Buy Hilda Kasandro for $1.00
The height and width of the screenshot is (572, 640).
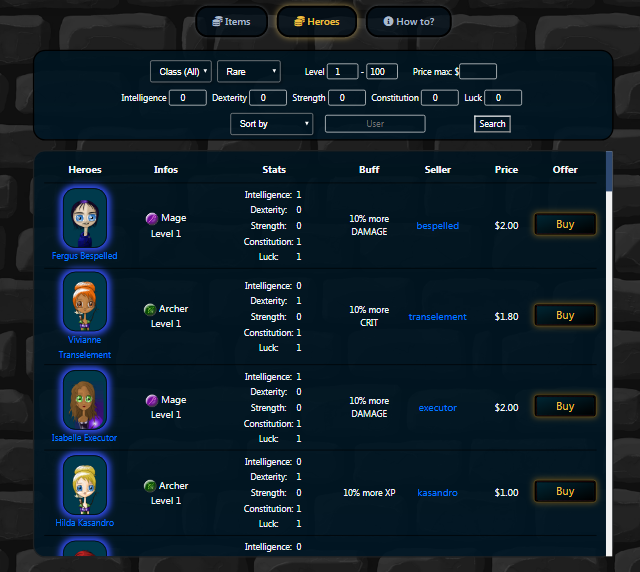tap(565, 491)
